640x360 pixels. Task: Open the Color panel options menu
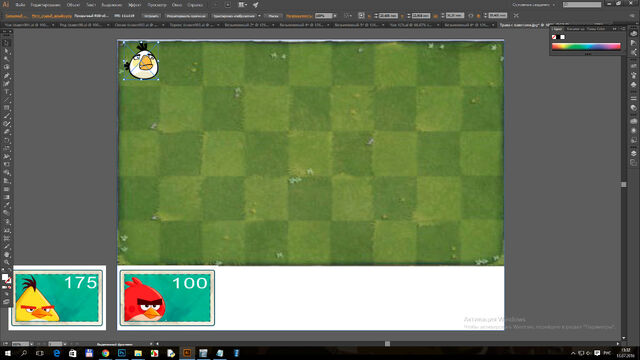623,29
